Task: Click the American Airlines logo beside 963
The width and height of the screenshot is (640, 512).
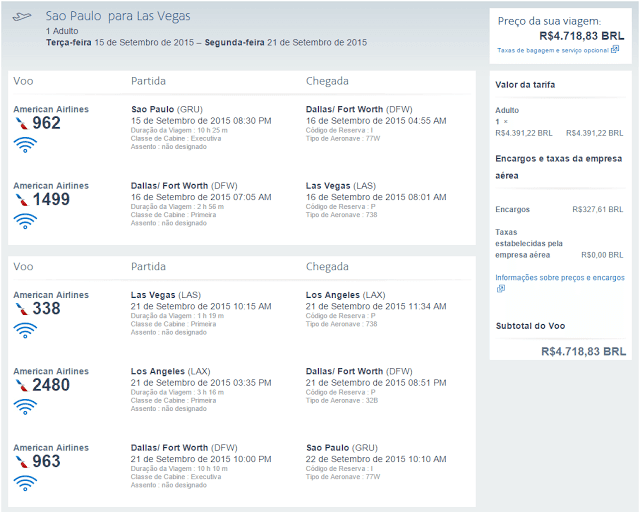Action: tap(21, 462)
